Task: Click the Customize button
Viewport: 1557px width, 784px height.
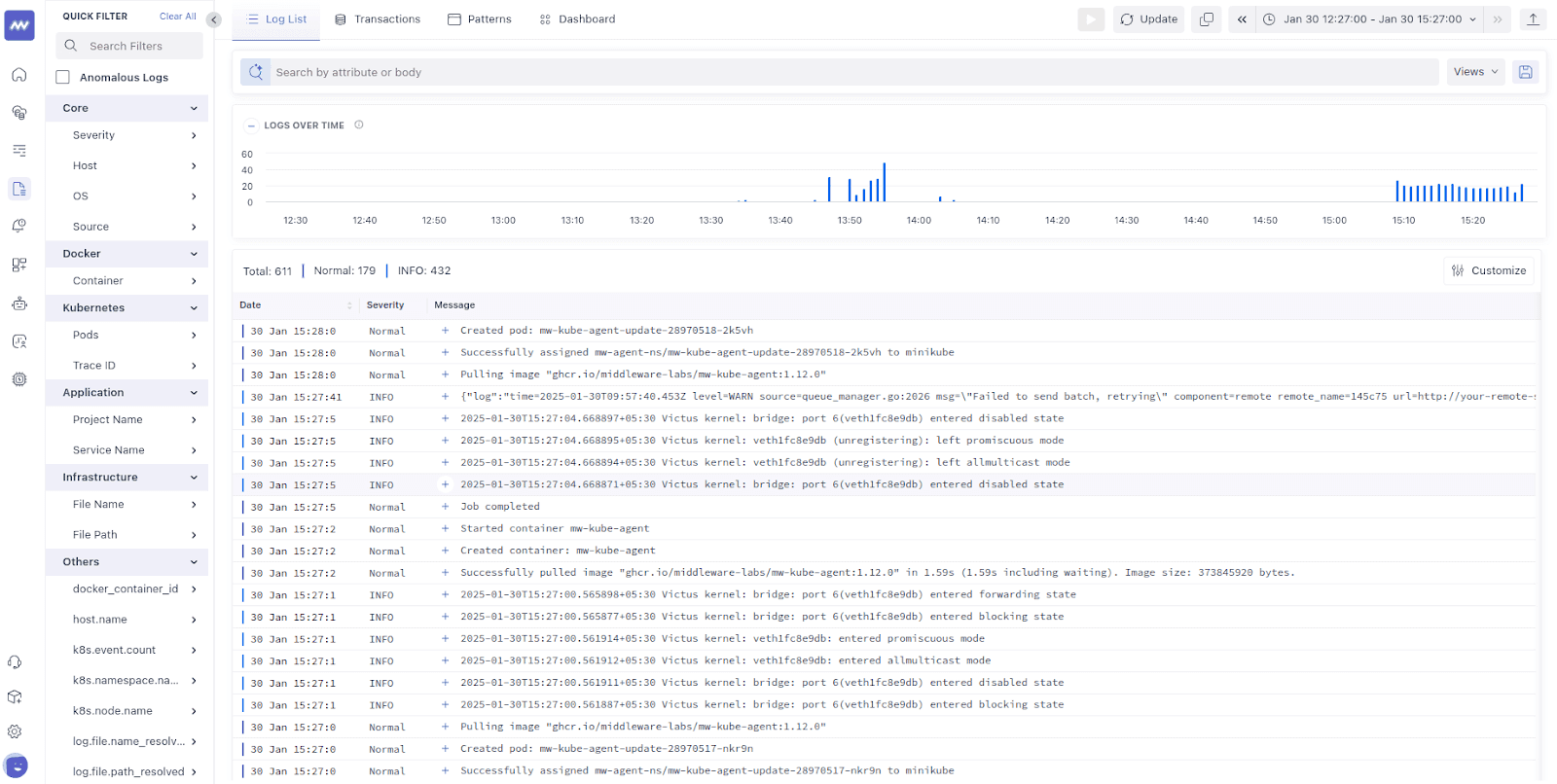Action: 1489,270
